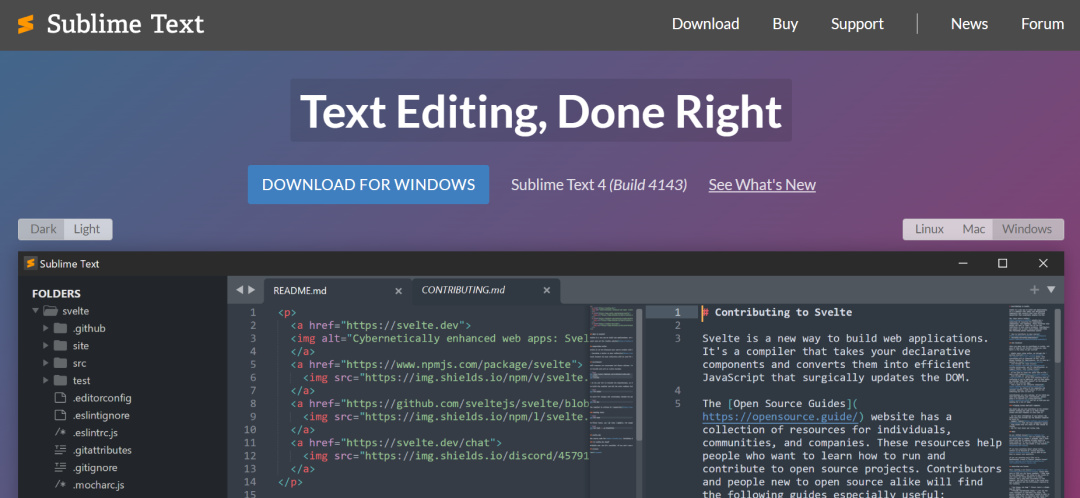
Task: Select the .editorconfig file
Action: tap(102, 398)
